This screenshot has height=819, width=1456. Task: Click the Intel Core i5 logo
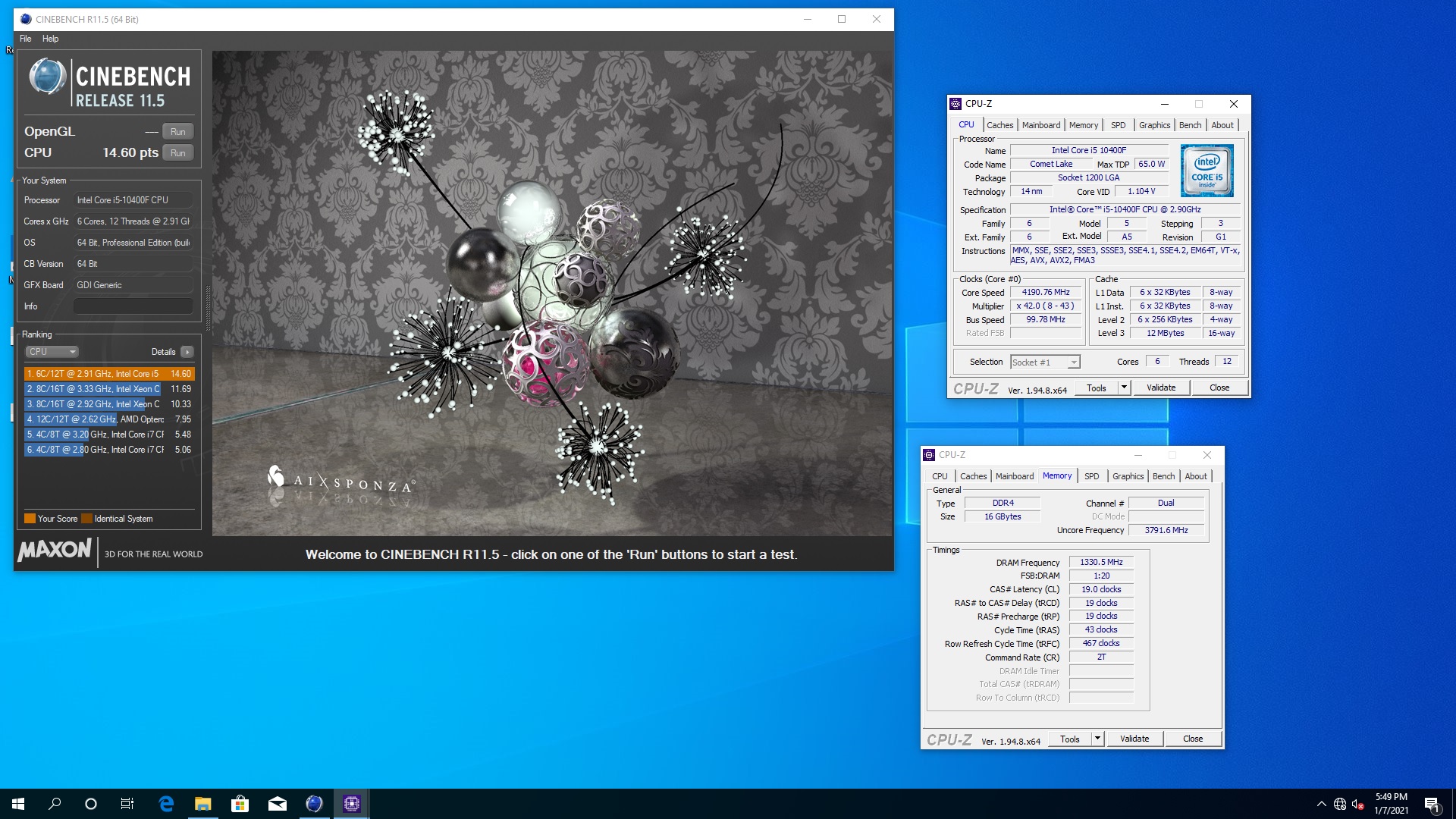pos(1207,170)
